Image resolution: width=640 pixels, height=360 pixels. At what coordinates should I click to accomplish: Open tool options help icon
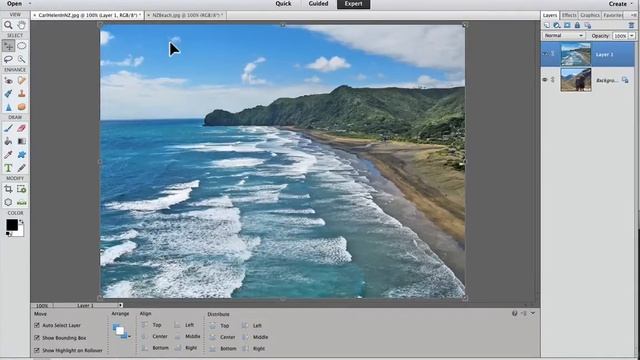[x=515, y=313]
